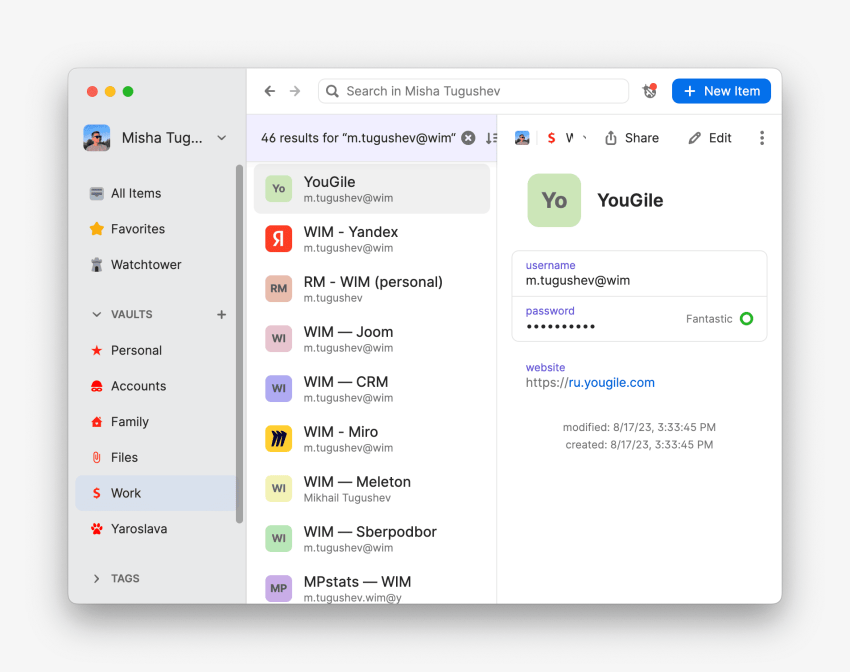Click the sidebar scrollbar
The width and height of the screenshot is (850, 672).
pyautogui.click(x=240, y=344)
